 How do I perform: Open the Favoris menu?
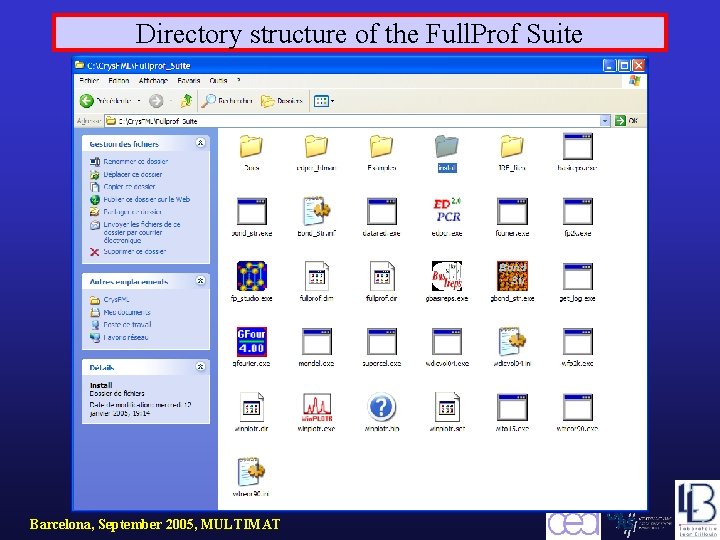point(189,80)
